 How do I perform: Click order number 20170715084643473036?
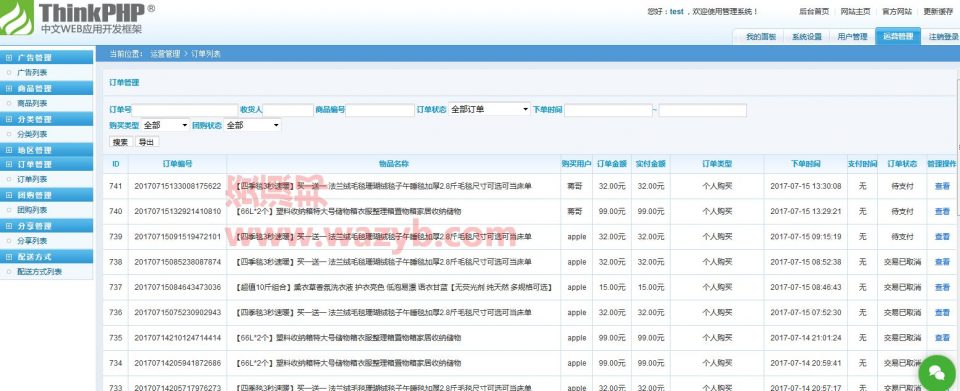click(178, 287)
